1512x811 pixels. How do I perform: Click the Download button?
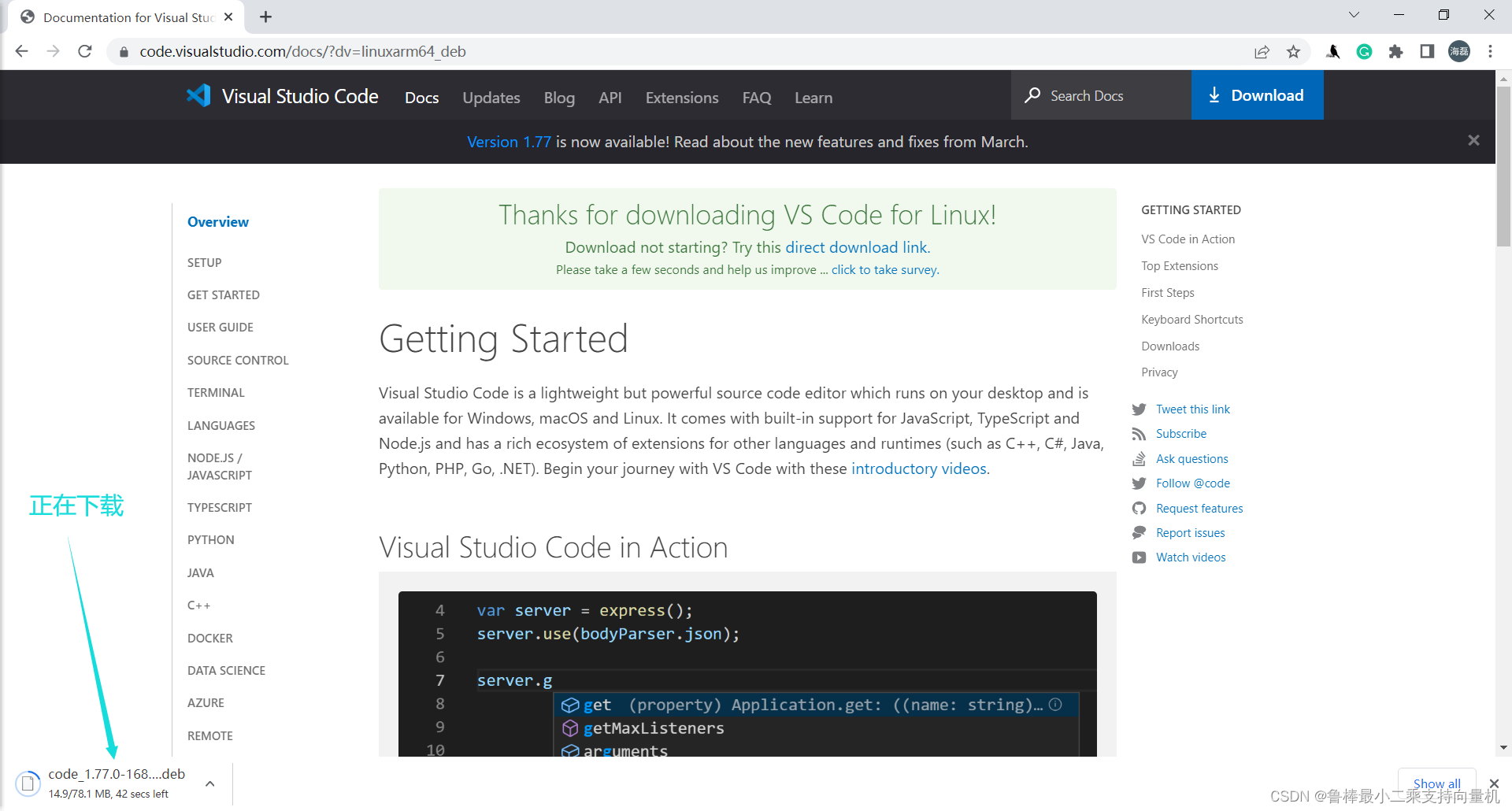tap(1257, 94)
